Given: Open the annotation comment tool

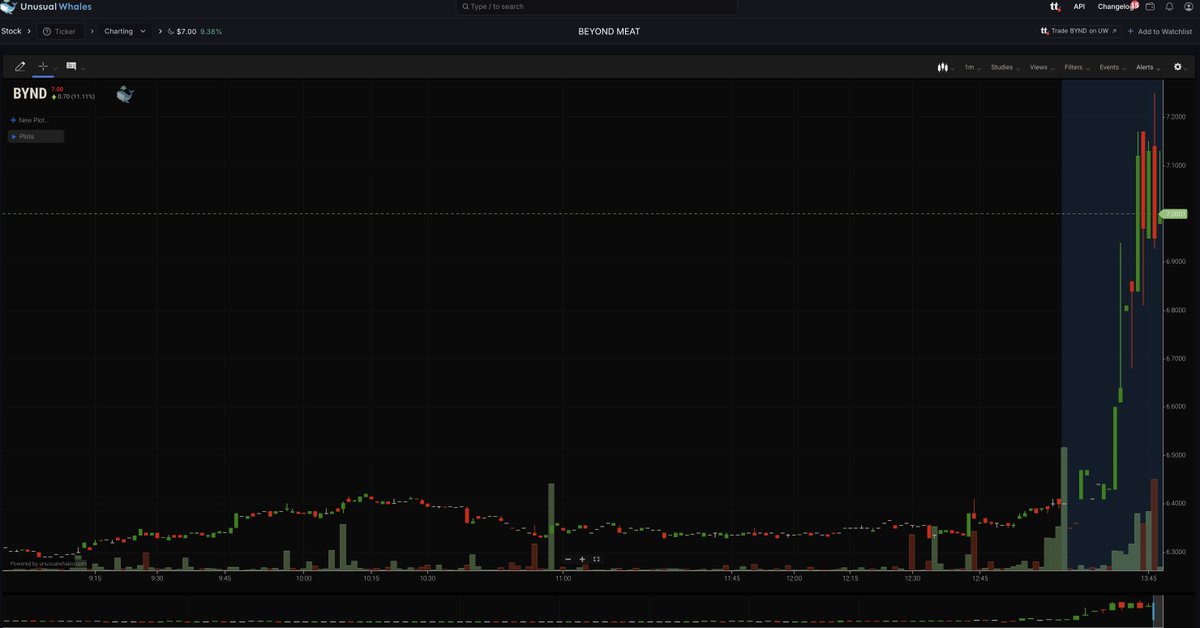Looking at the screenshot, I should [71, 67].
